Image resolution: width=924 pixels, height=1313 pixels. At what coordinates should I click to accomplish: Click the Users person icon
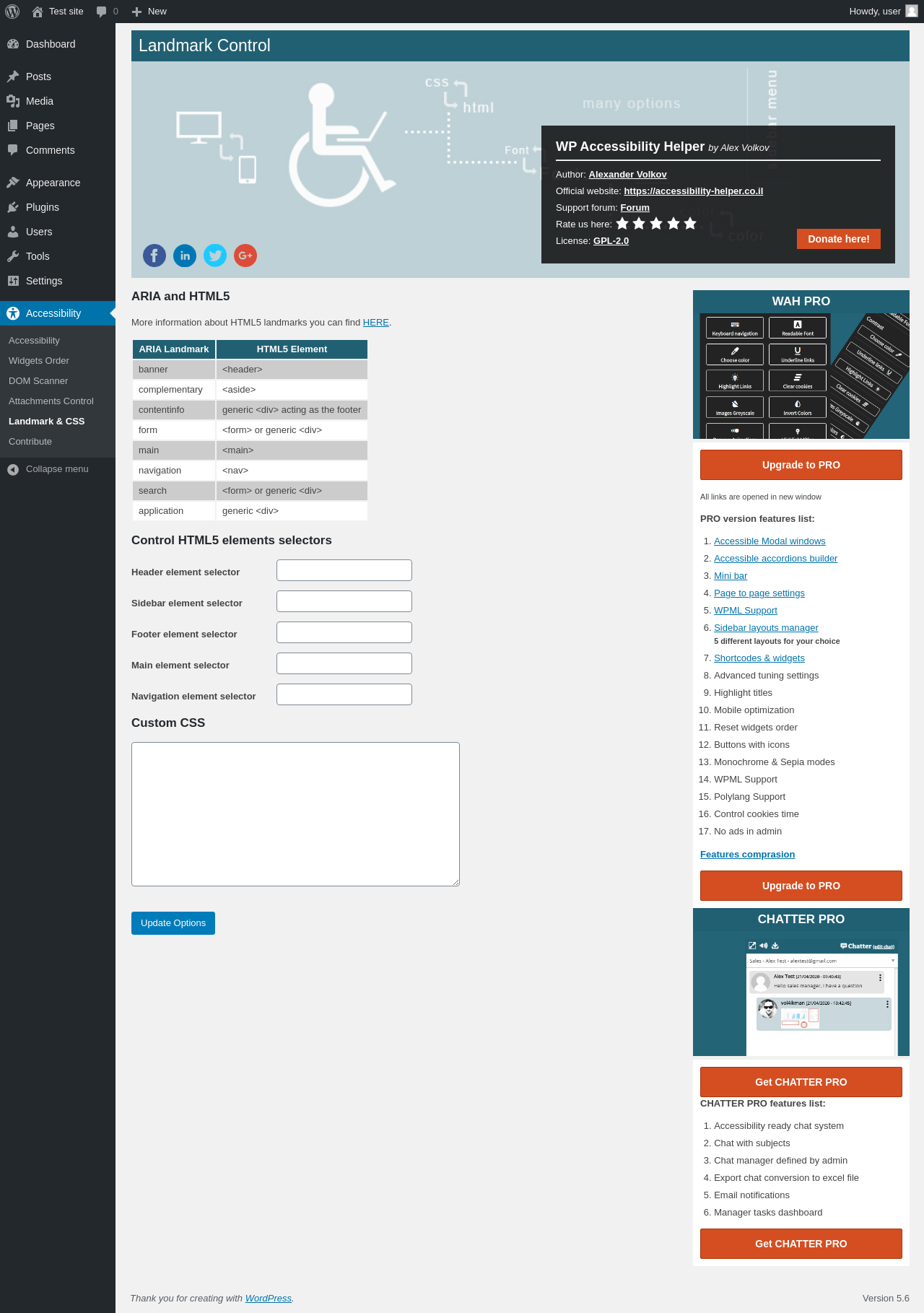click(13, 232)
